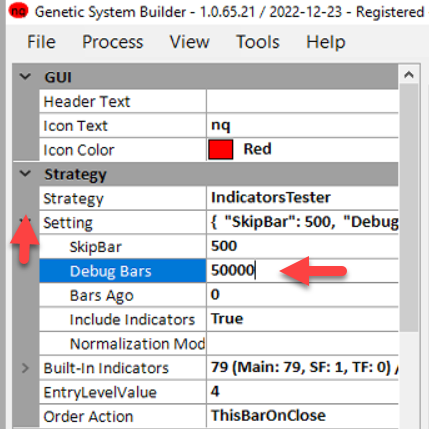Collapse the Setting property group

tap(25, 220)
